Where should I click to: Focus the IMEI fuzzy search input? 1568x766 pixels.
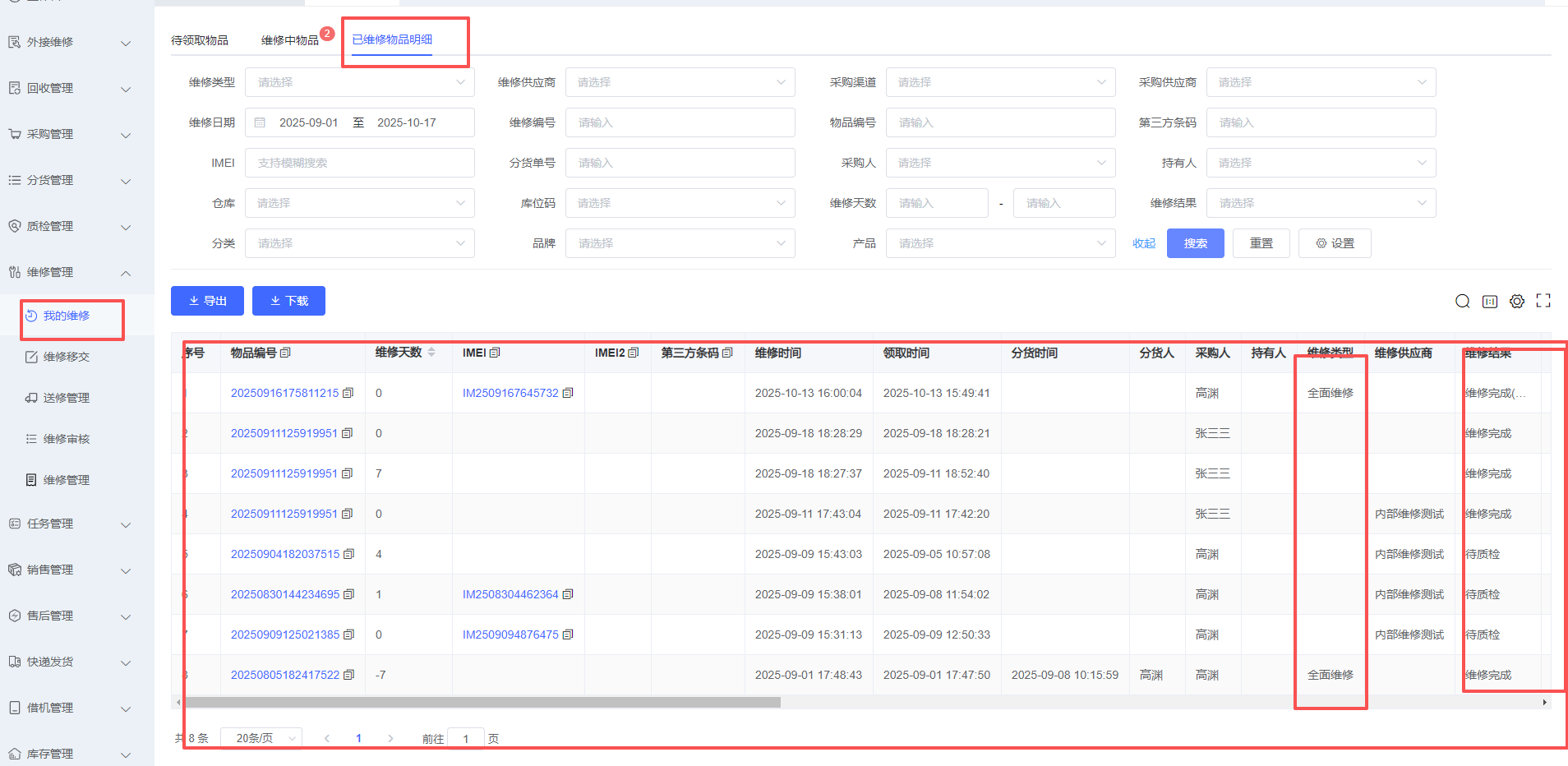pyautogui.click(x=359, y=163)
